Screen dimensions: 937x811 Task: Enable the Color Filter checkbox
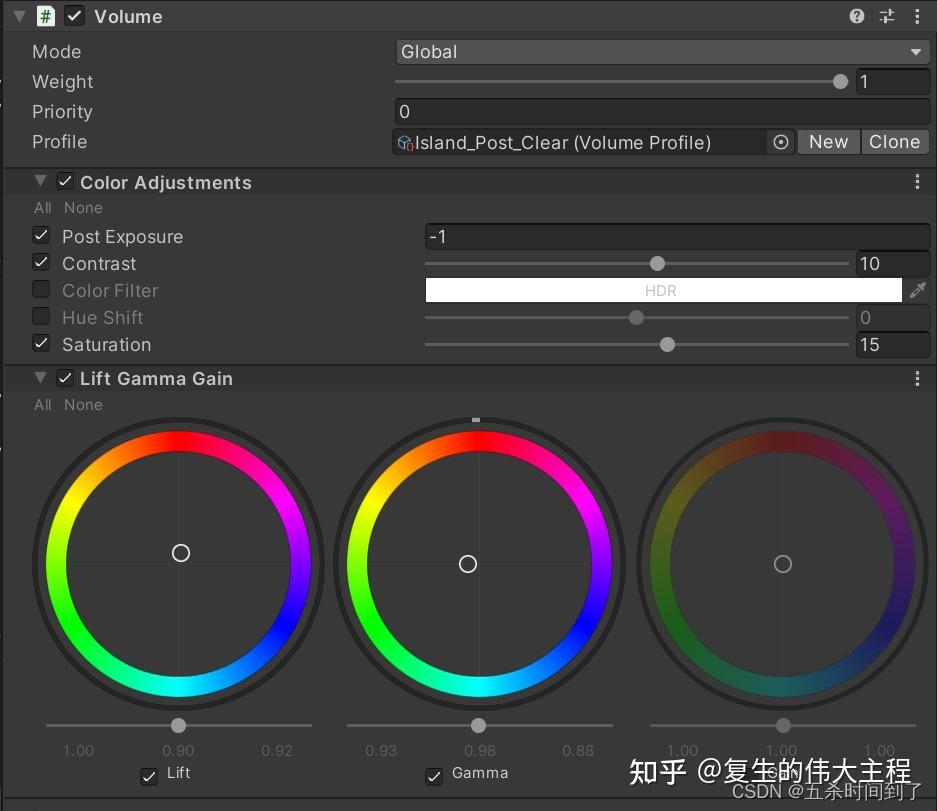[x=41, y=290]
